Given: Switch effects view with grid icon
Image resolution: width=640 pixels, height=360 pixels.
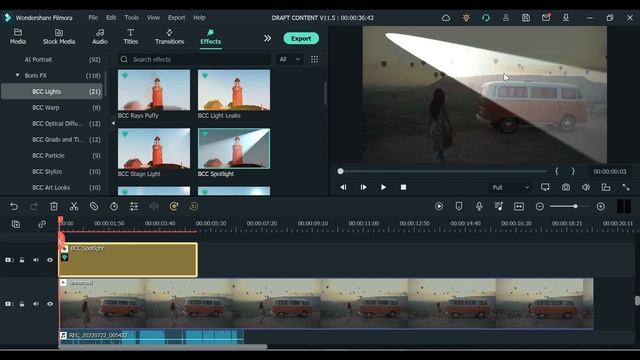Looking at the screenshot, I should click(314, 59).
